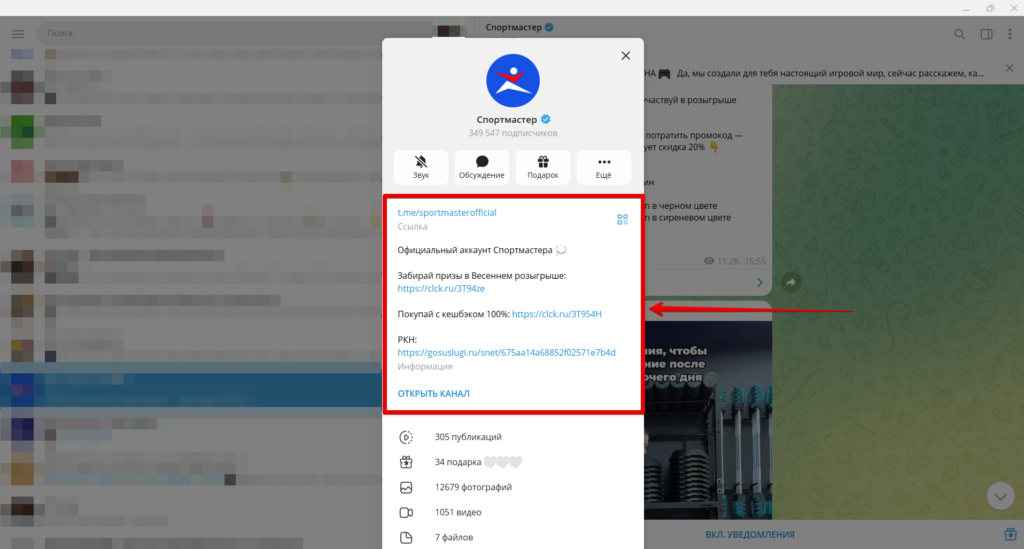
Task: Click the share forward arrow button
Action: click(791, 283)
